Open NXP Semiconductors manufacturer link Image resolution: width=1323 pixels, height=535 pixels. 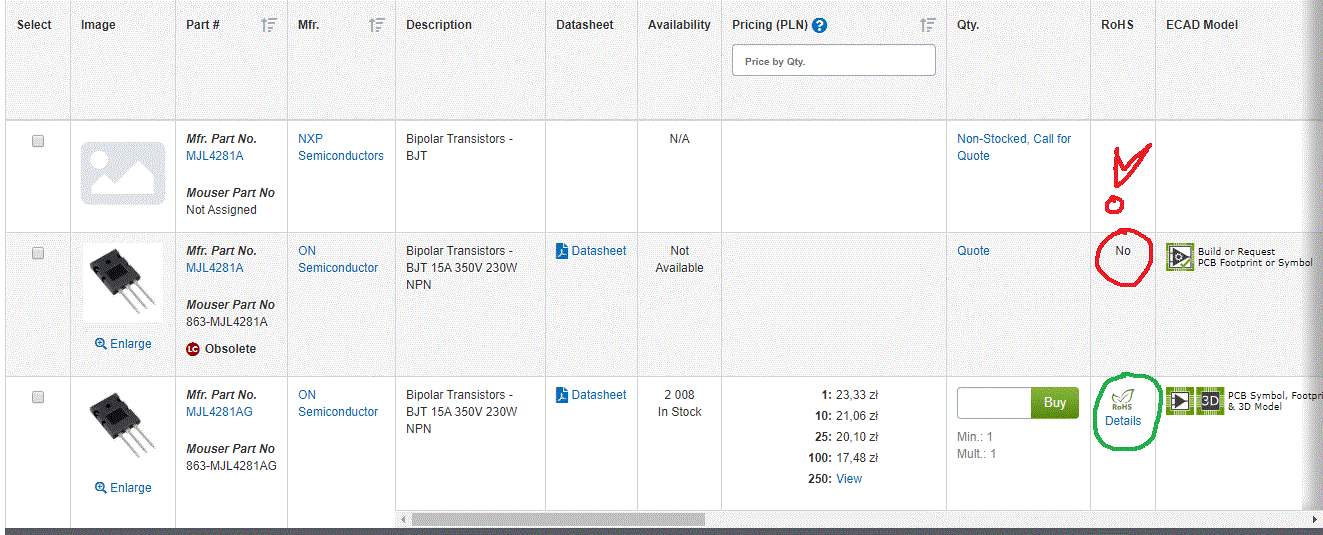coord(341,147)
